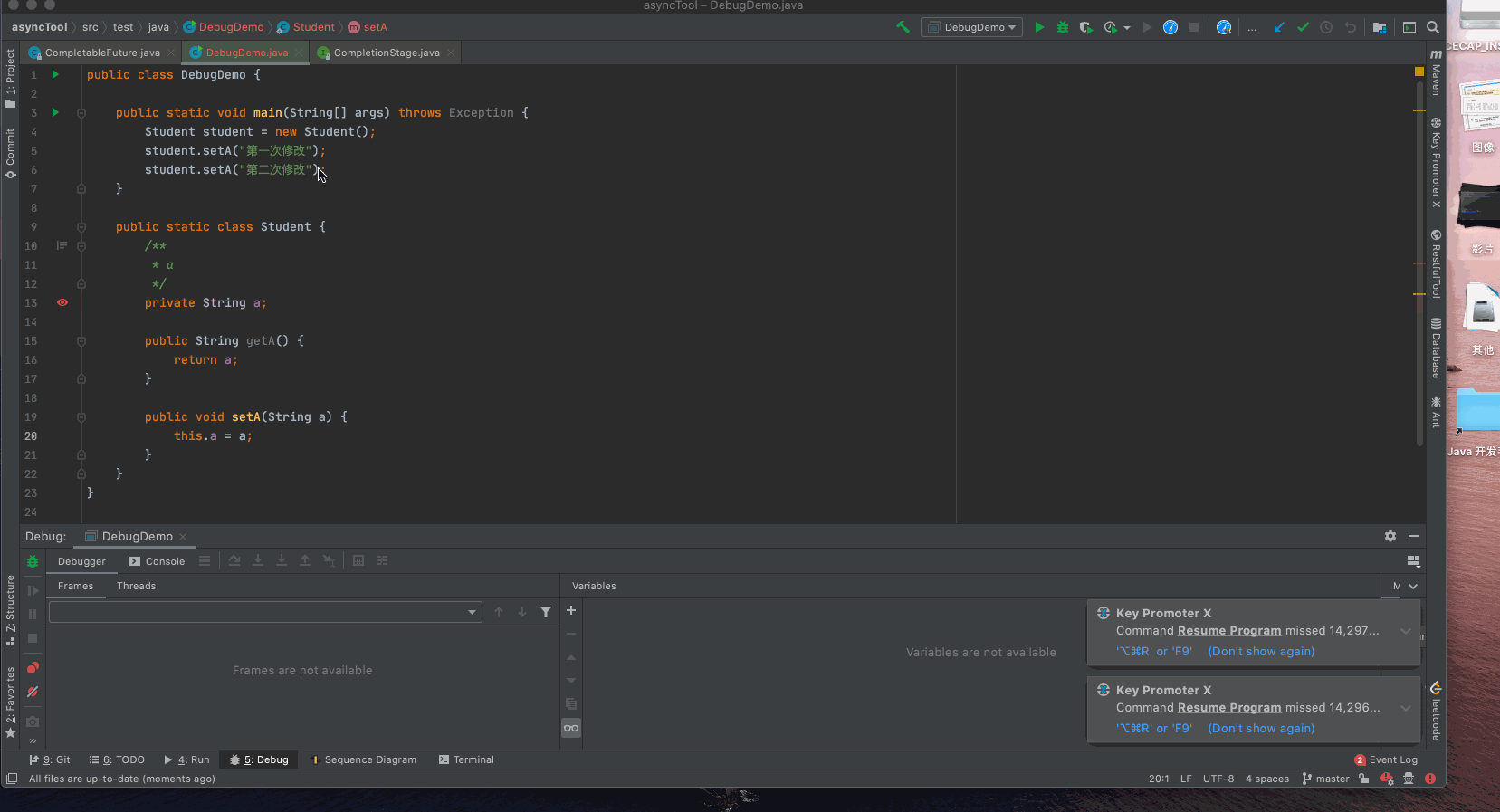Toggle Mute Breakpoints in the Debug panel
1500x812 pixels.
pyautogui.click(x=33, y=692)
